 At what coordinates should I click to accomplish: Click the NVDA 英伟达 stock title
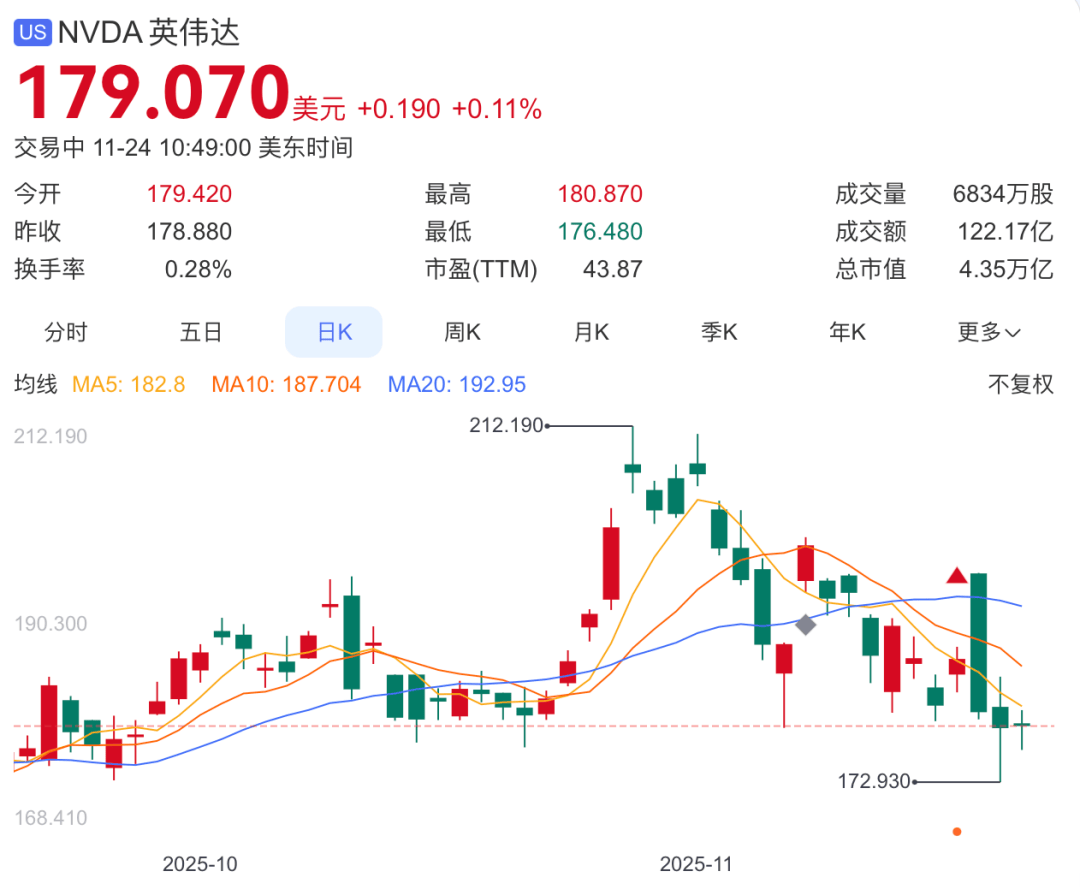pos(149,32)
